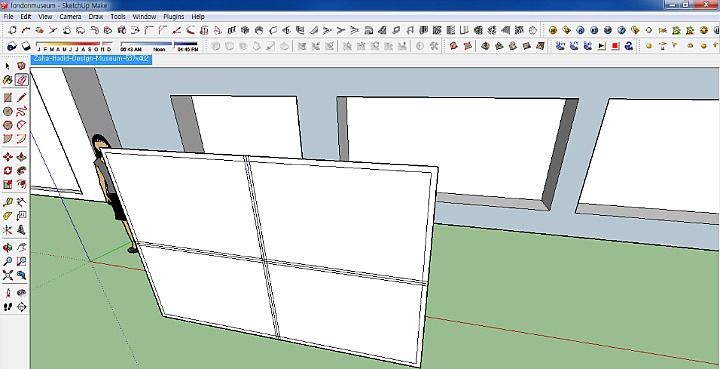Activate the Tape Measure tool

tap(8, 202)
